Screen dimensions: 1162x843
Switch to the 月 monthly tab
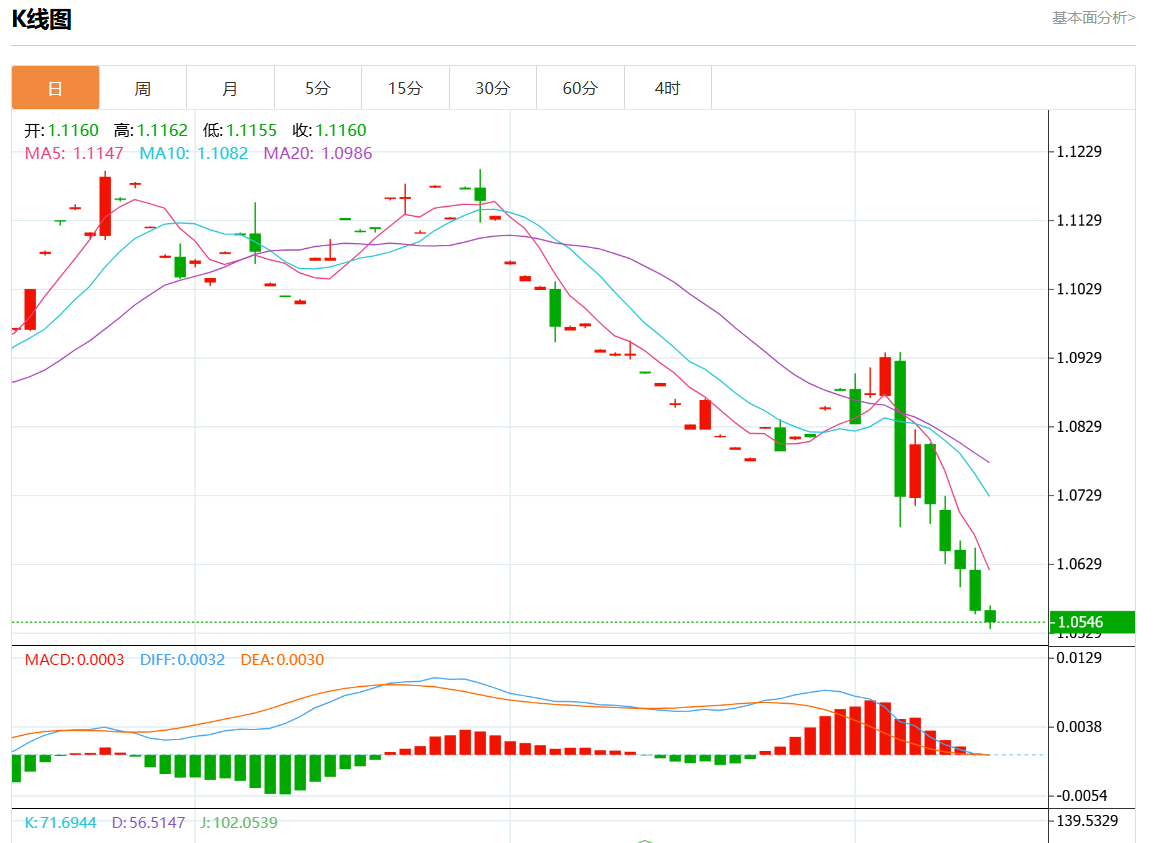pos(230,88)
